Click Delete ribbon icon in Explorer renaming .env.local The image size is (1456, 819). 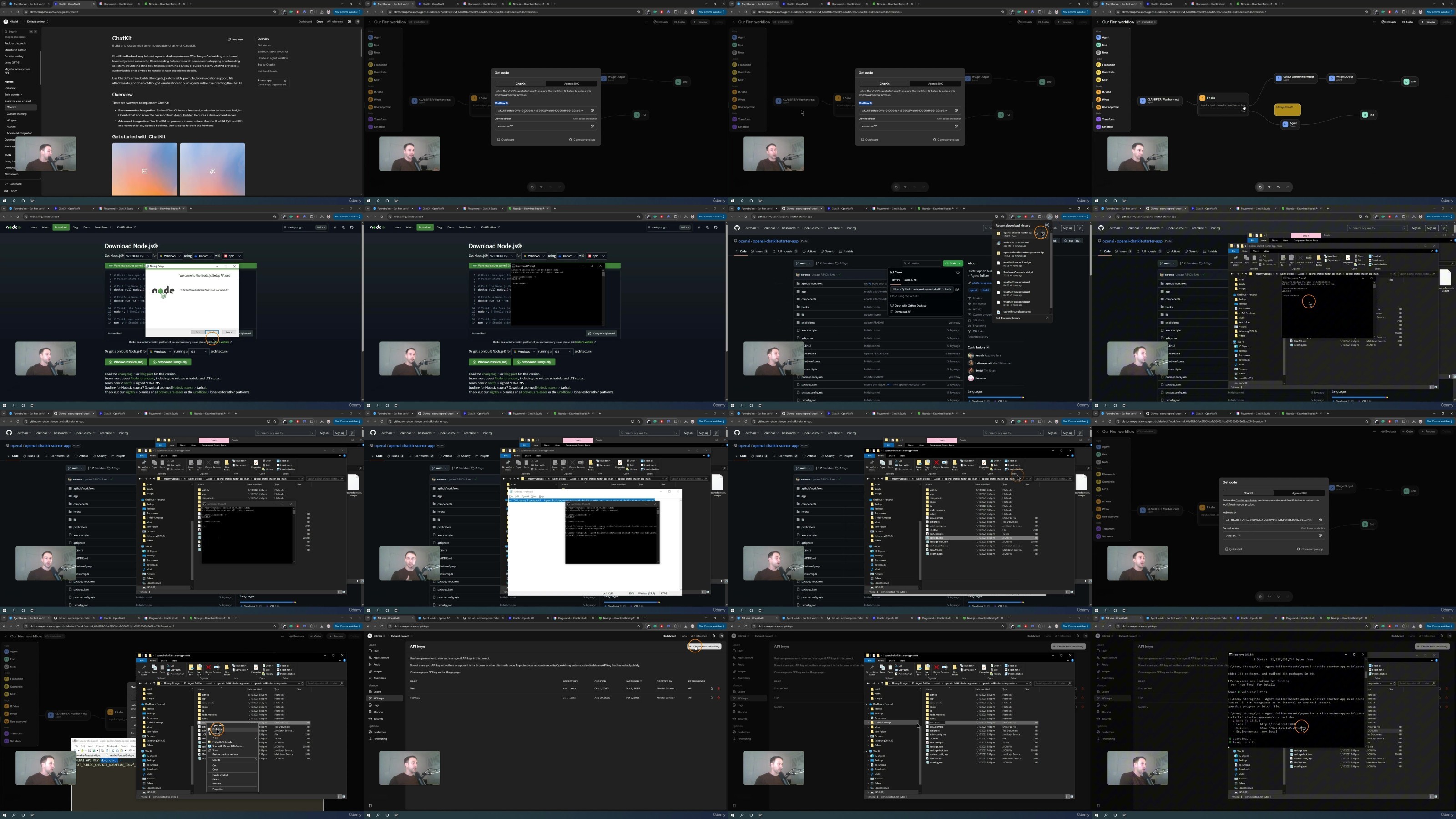[936, 669]
